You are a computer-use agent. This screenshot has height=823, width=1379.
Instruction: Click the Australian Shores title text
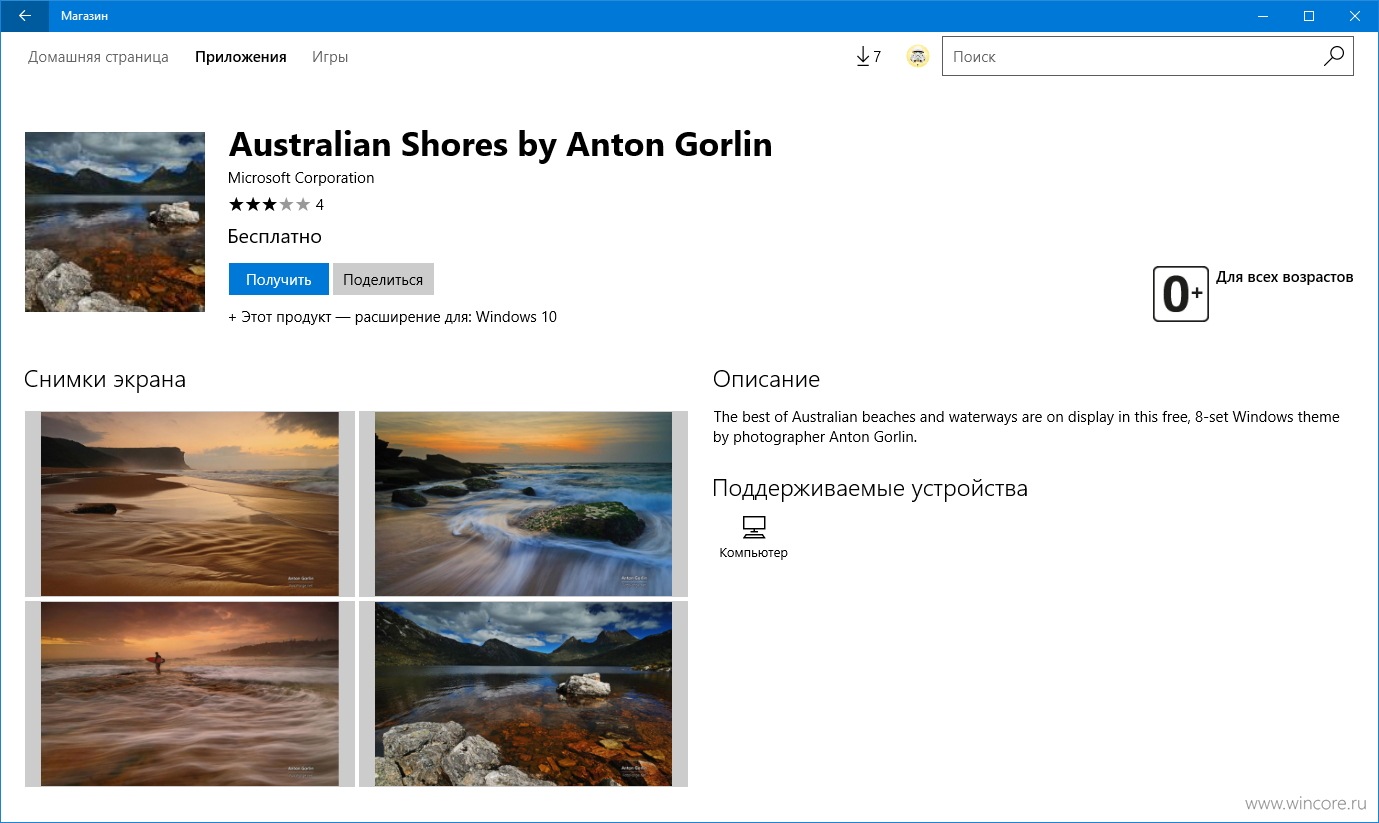coord(500,145)
